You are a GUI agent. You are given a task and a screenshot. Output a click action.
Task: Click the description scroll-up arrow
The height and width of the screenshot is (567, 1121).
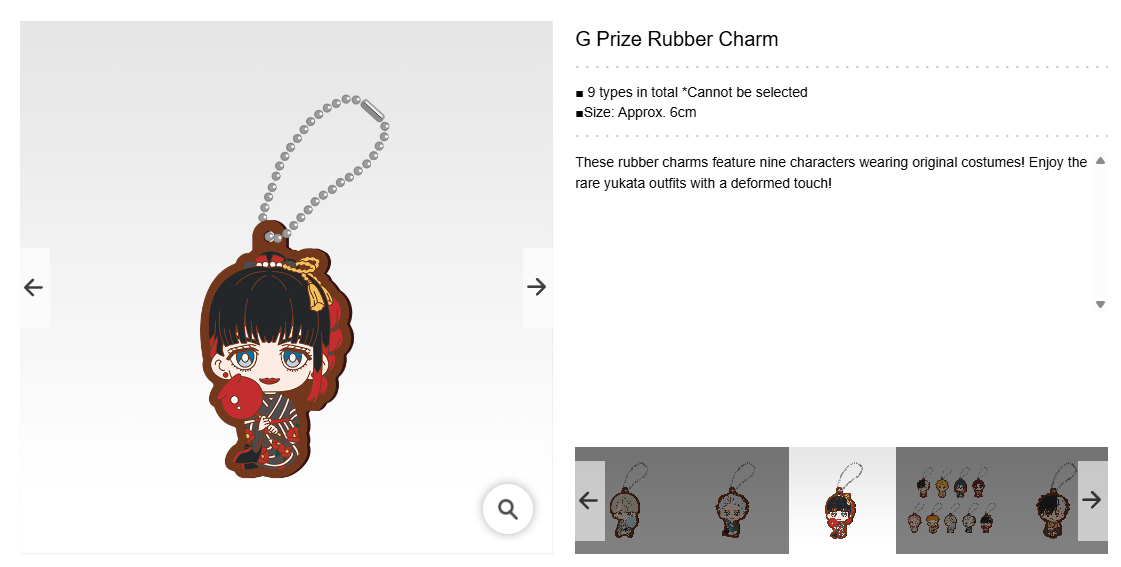1100,161
